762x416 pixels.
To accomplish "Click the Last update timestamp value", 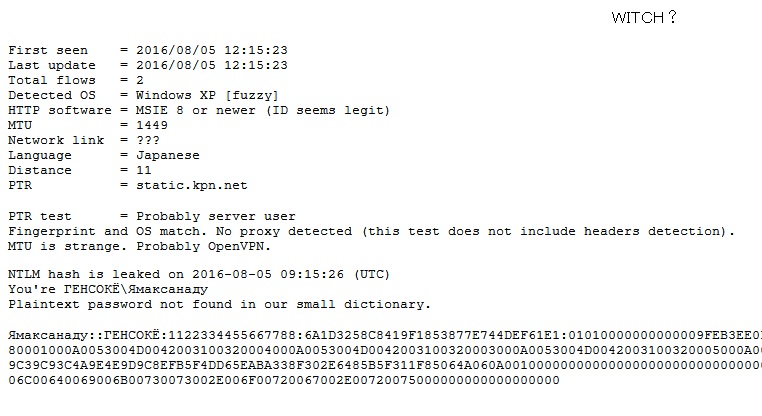I will coord(212,65).
